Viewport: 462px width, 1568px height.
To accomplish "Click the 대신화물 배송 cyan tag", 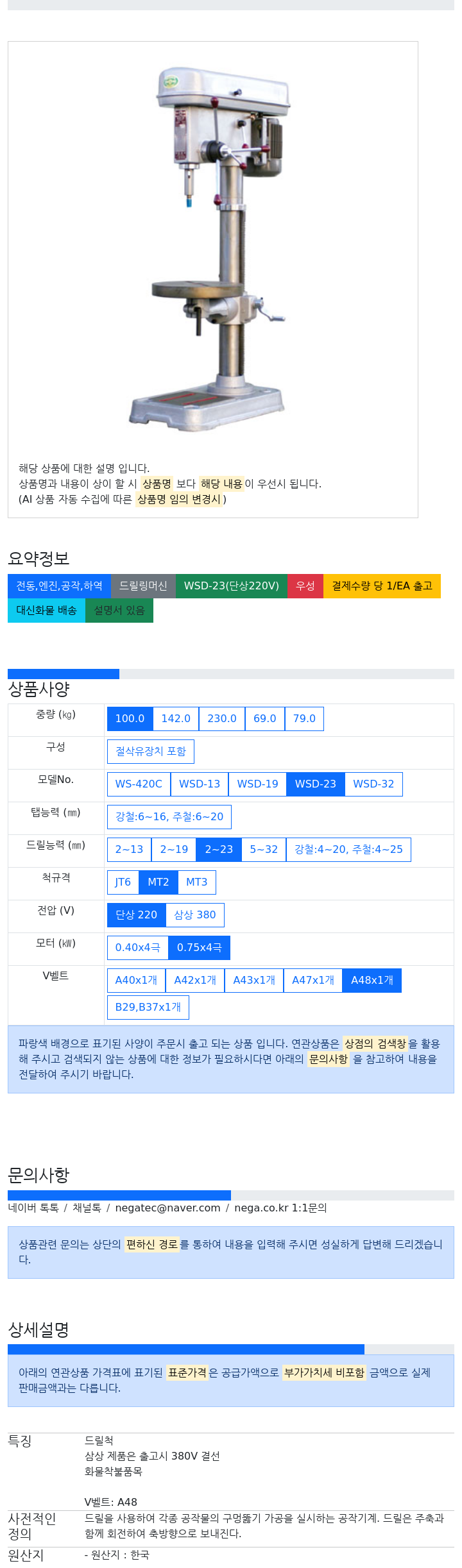I will [46, 610].
